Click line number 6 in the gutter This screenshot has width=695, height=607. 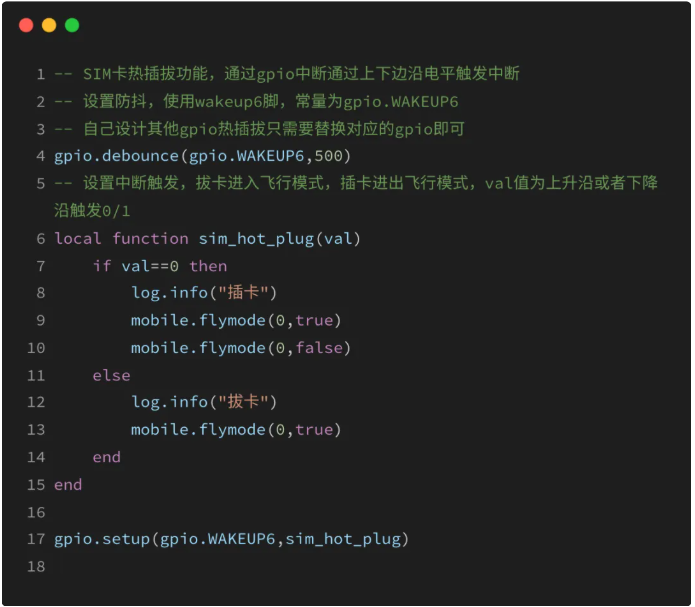point(41,238)
